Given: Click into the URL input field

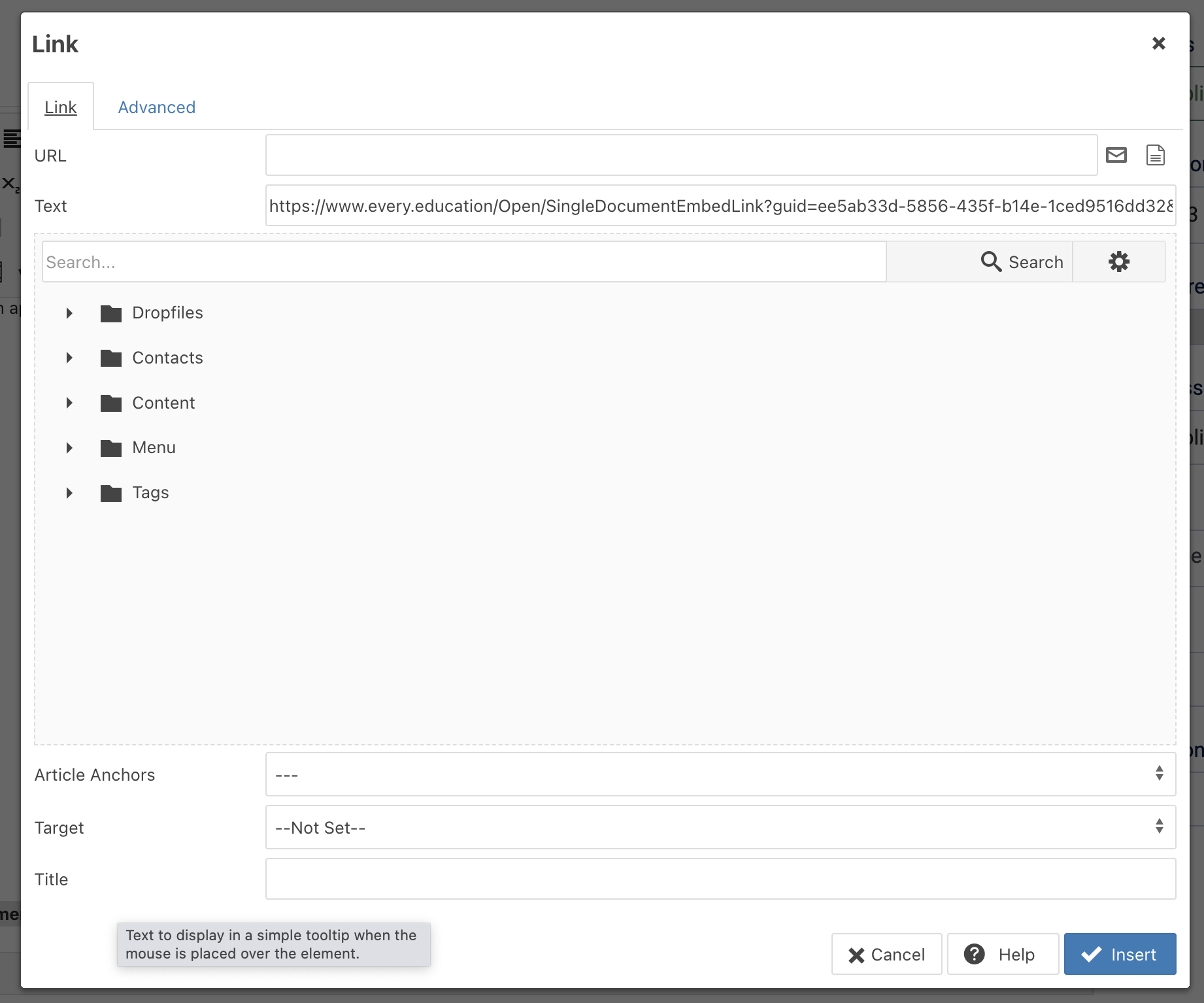Looking at the screenshot, I should pyautogui.click(x=680, y=156).
